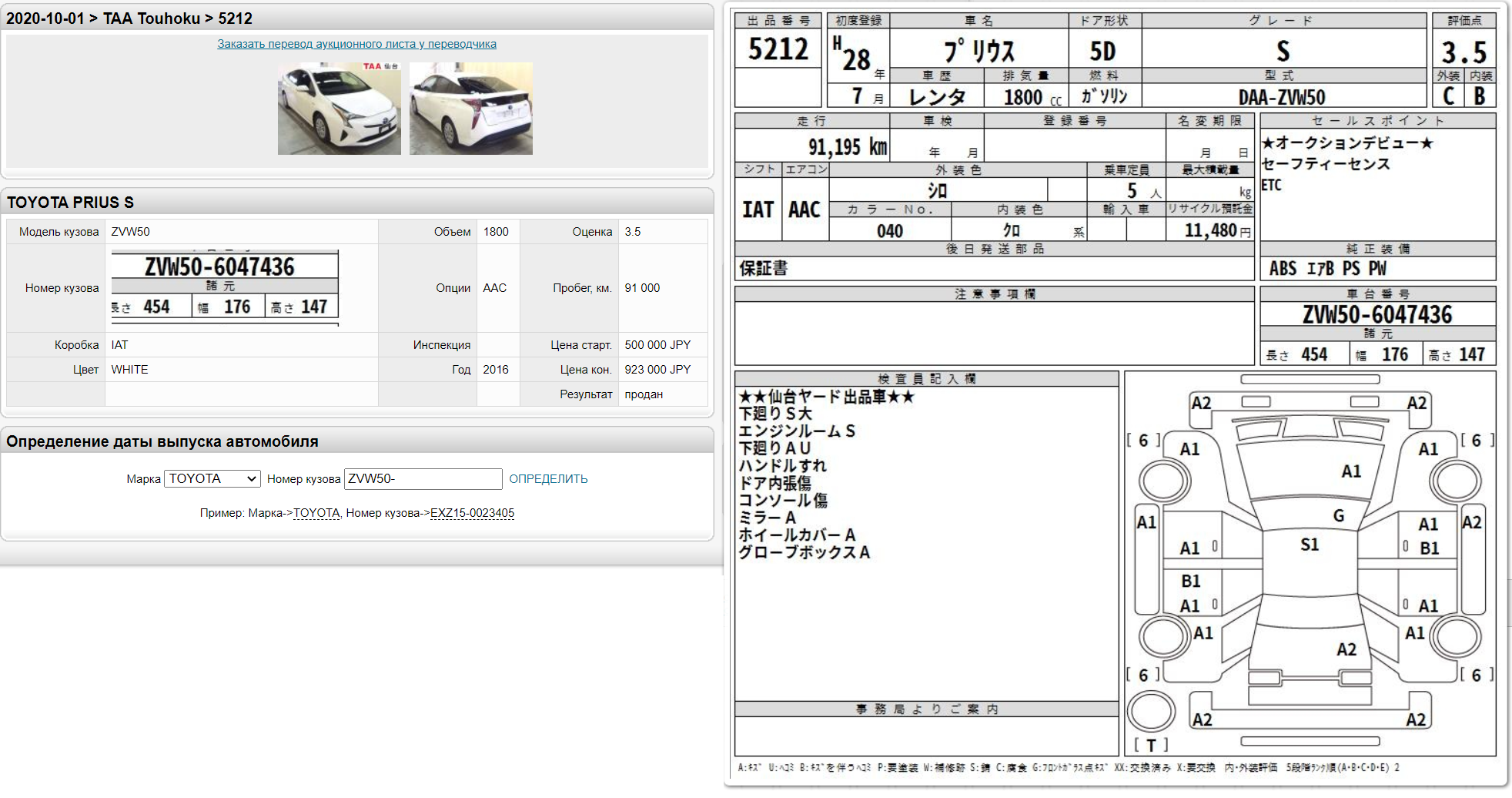1512x798 pixels.
Task: Select the WHITE color value
Action: click(x=129, y=370)
